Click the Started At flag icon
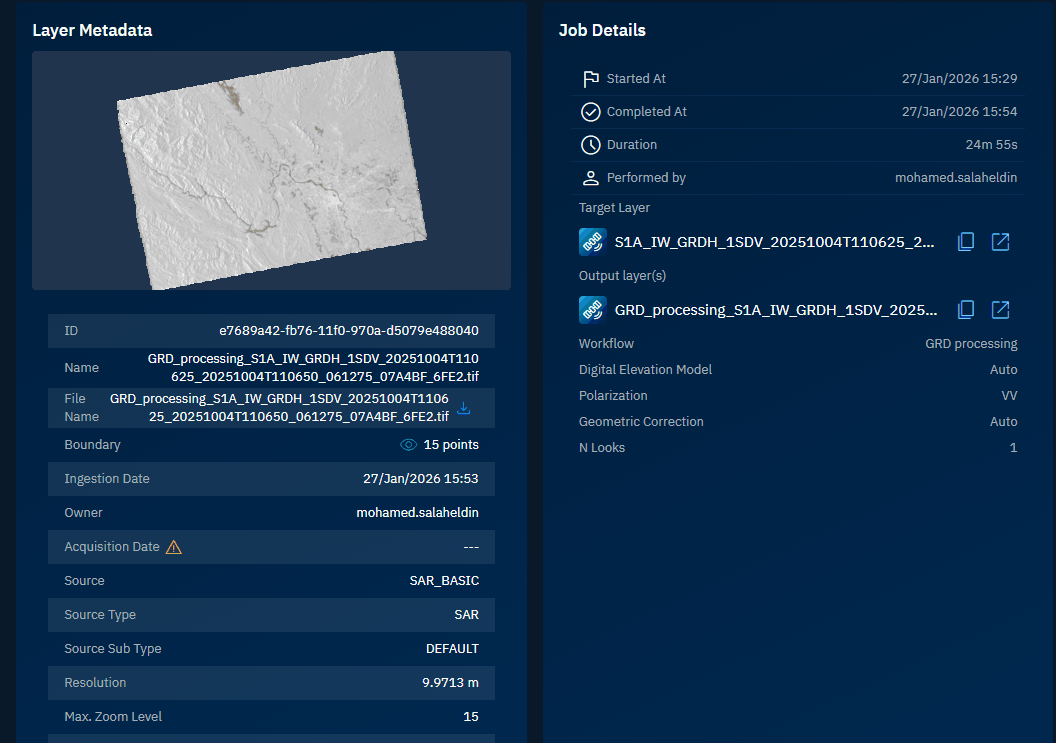Image resolution: width=1056 pixels, height=743 pixels. [x=591, y=79]
